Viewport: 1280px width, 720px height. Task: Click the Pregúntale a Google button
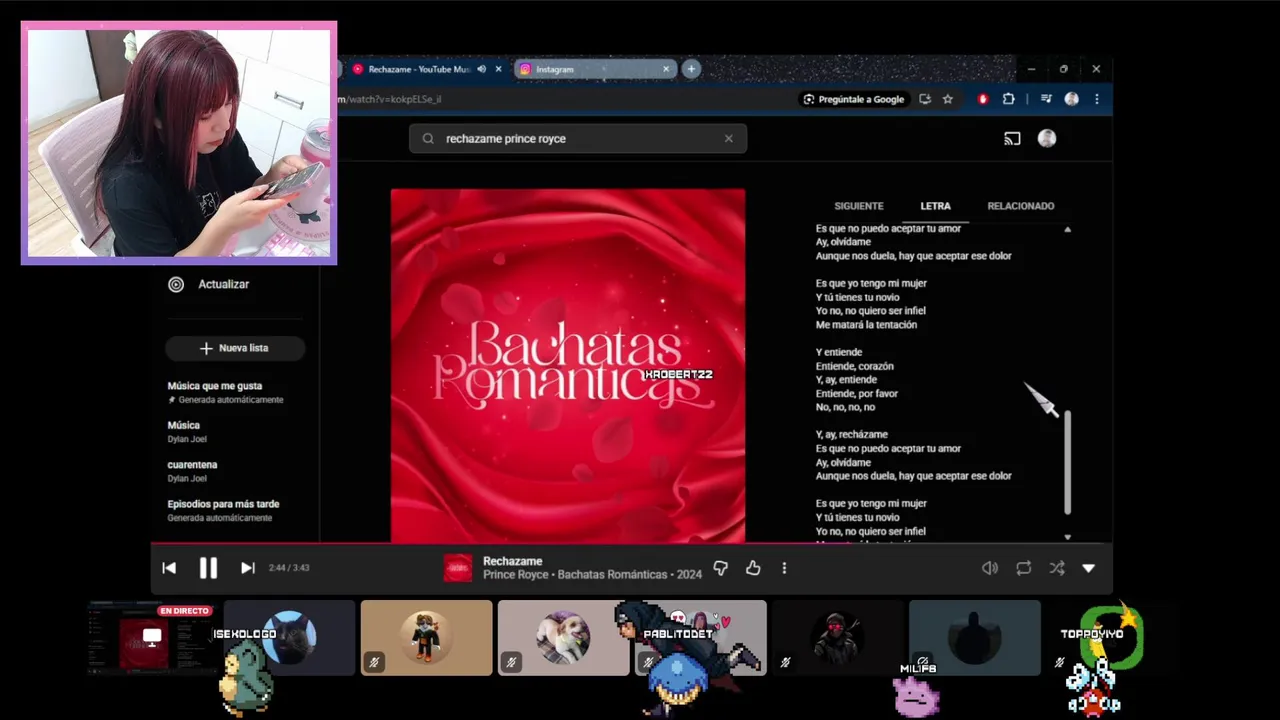tap(853, 99)
